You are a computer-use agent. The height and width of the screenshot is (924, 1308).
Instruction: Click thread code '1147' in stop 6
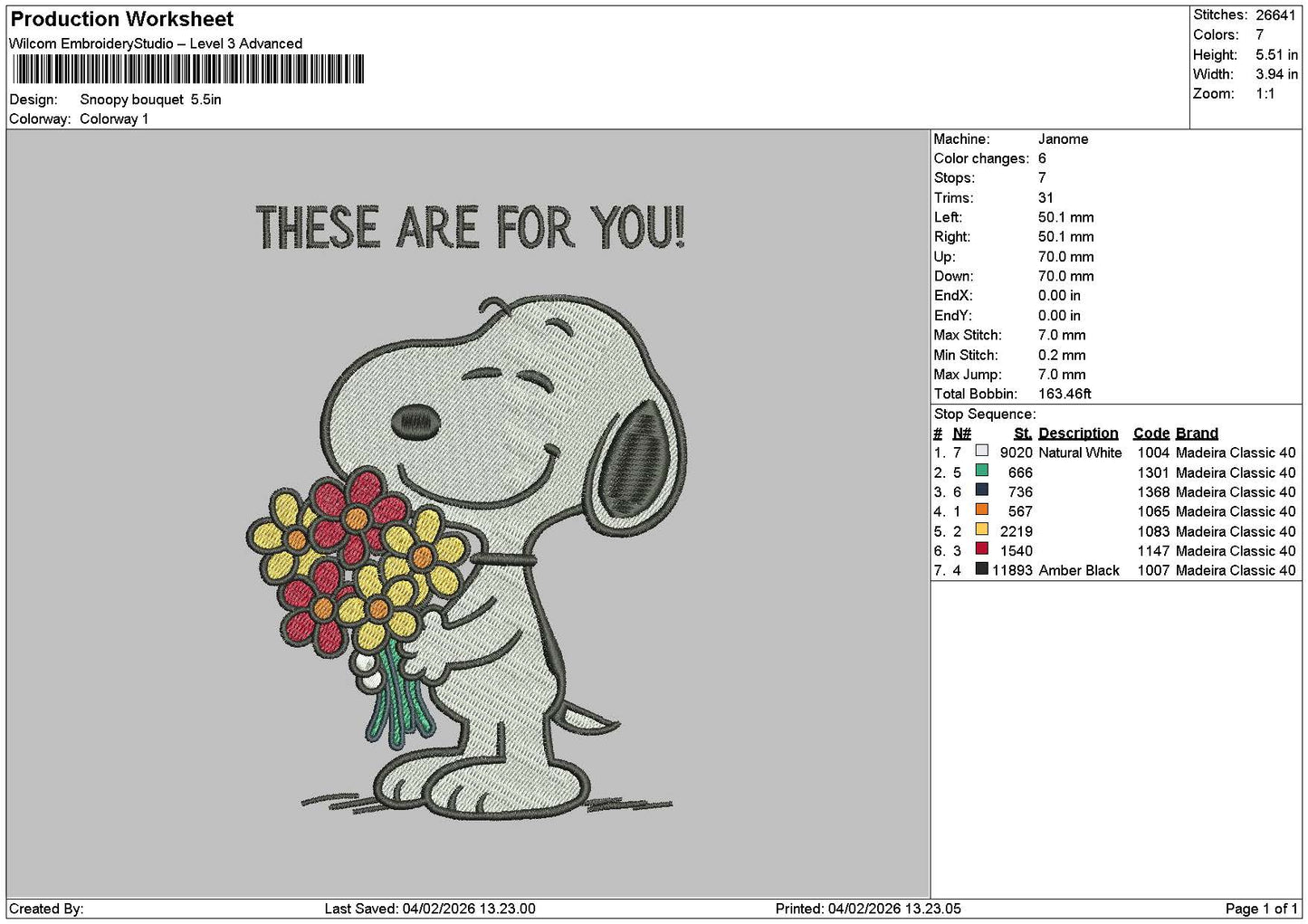pos(1153,550)
